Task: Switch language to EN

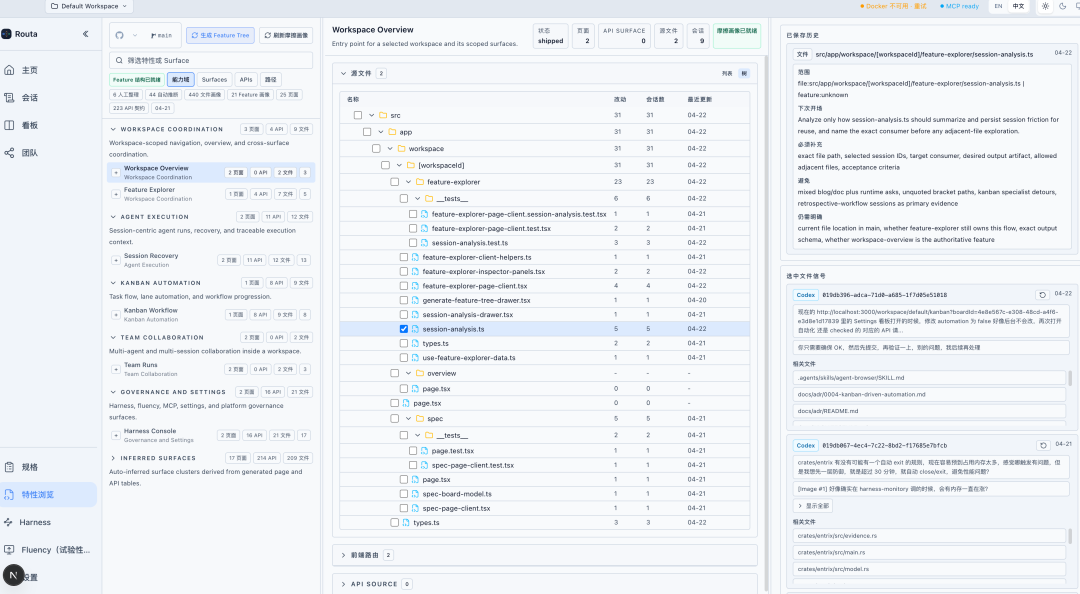Action: [998, 6]
